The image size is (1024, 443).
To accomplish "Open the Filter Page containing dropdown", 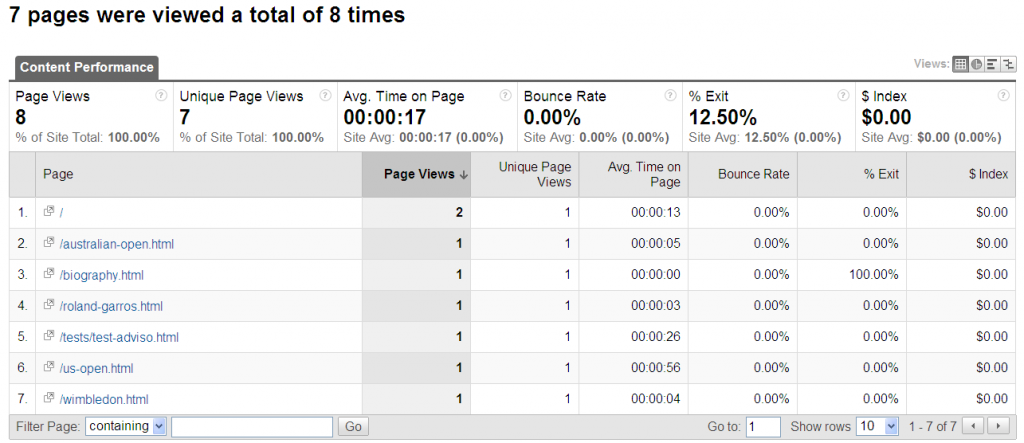I will coord(125,426).
